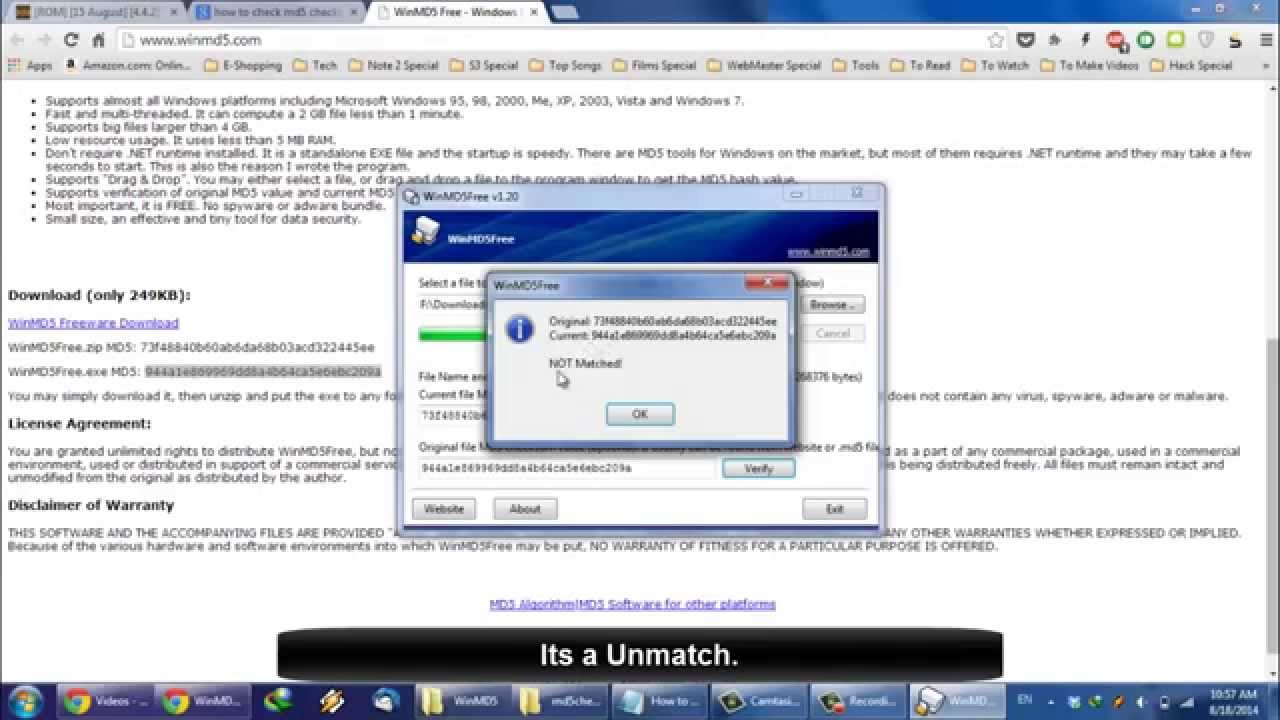The width and height of the screenshot is (1280, 720).
Task: Open the To Make Videos bookmark folder
Action: [x=1090, y=65]
